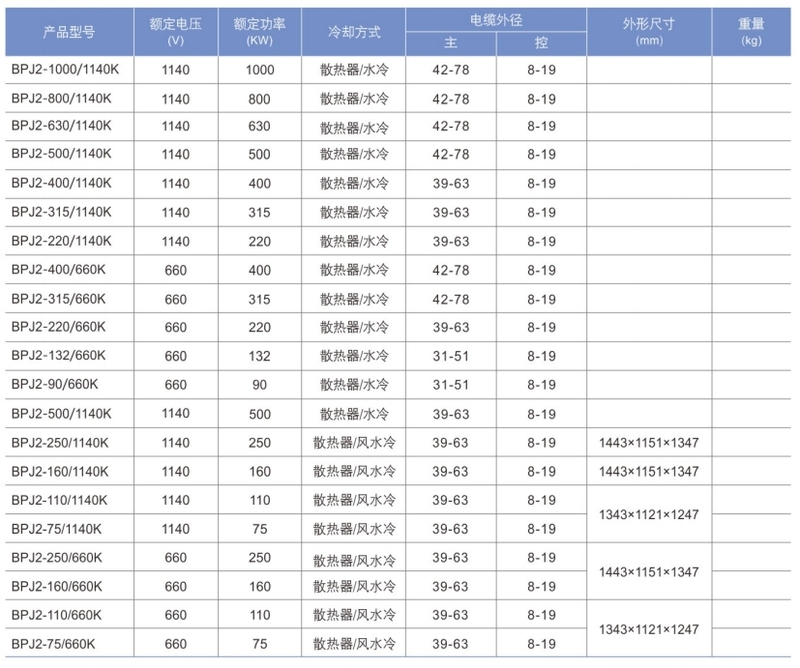
Task: Click the 外形尺寸 (mm) column header
Action: point(649,32)
